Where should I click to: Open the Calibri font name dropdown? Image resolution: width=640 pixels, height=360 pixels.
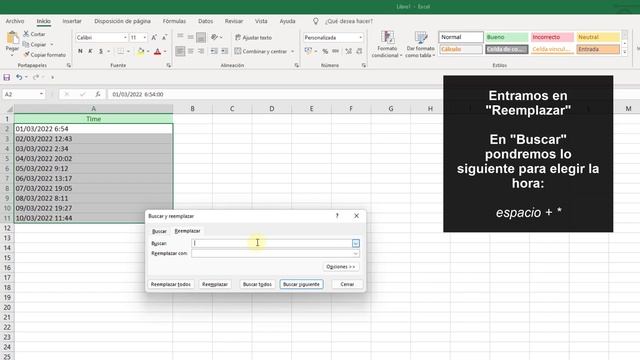(x=125, y=38)
